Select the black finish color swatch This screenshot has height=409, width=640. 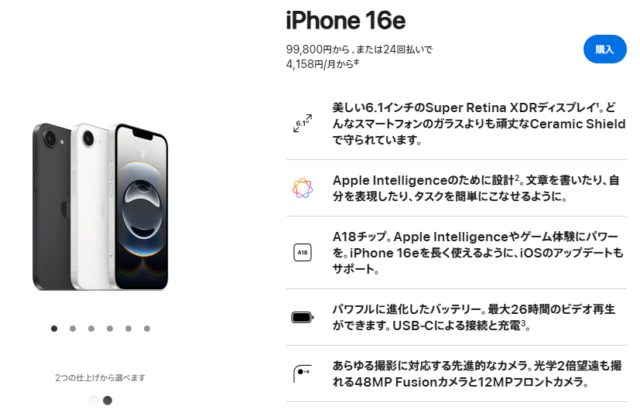point(108,400)
